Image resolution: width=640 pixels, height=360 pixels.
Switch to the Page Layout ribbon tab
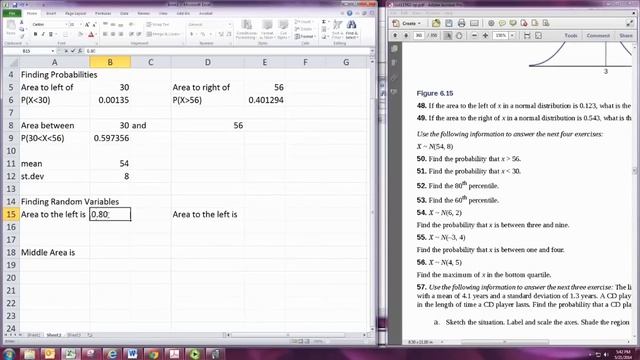coord(76,13)
